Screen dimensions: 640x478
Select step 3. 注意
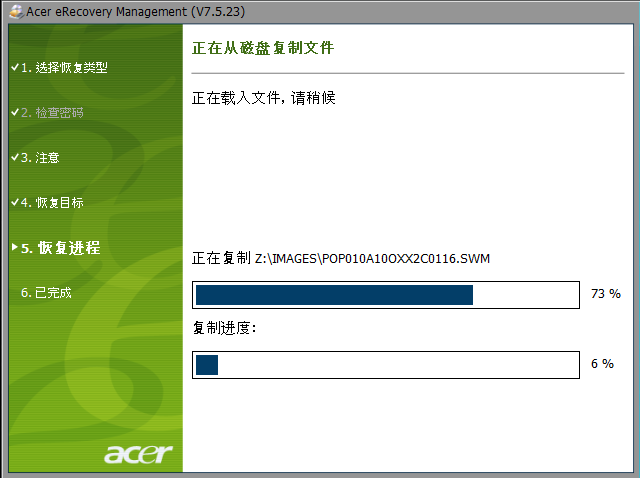pyautogui.click(x=40, y=157)
